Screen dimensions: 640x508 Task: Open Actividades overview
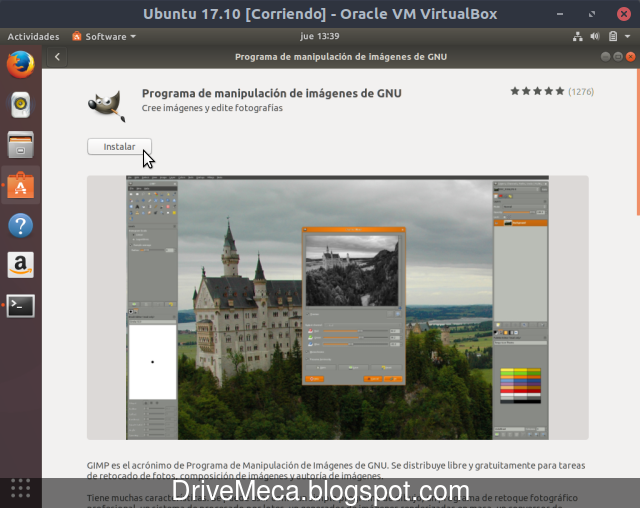[33, 37]
